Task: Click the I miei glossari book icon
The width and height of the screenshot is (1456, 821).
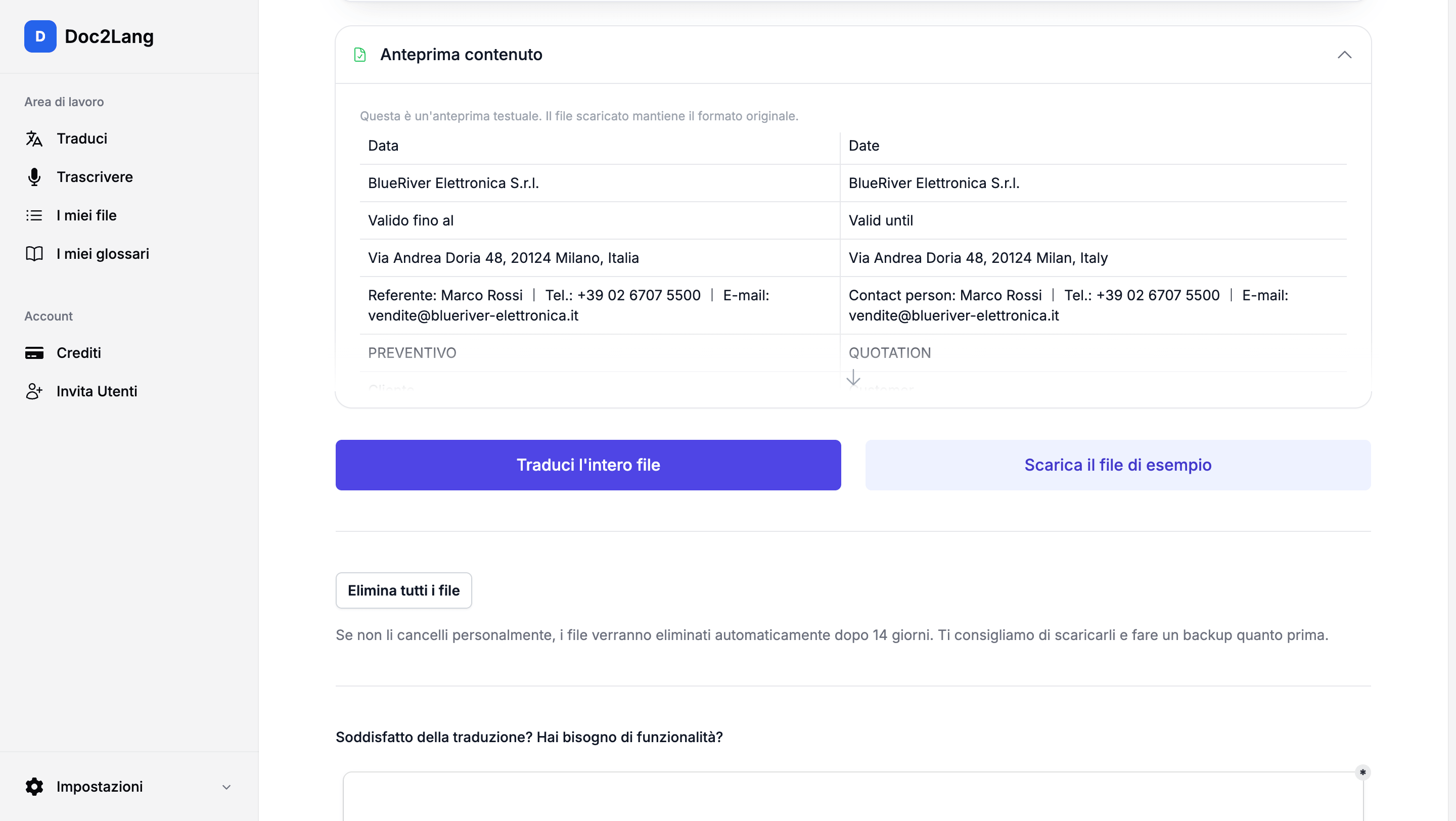Action: point(34,254)
